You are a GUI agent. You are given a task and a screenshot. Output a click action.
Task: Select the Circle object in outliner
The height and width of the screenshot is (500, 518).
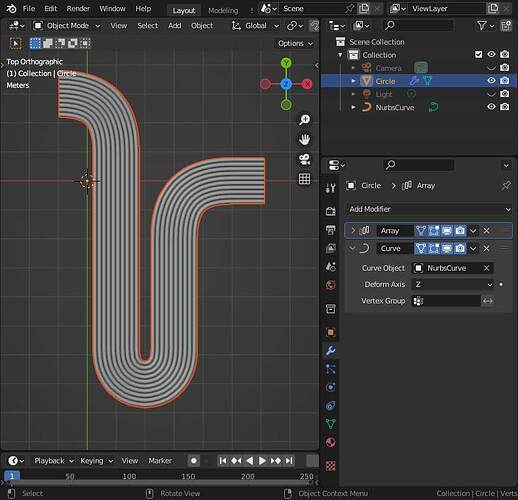point(385,81)
